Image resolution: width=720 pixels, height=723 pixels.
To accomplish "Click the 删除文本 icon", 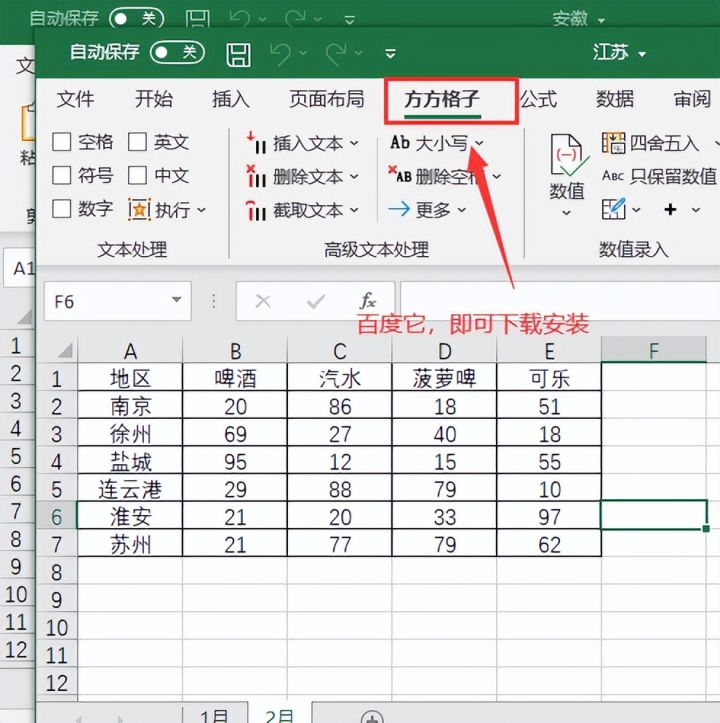I will 256,176.
